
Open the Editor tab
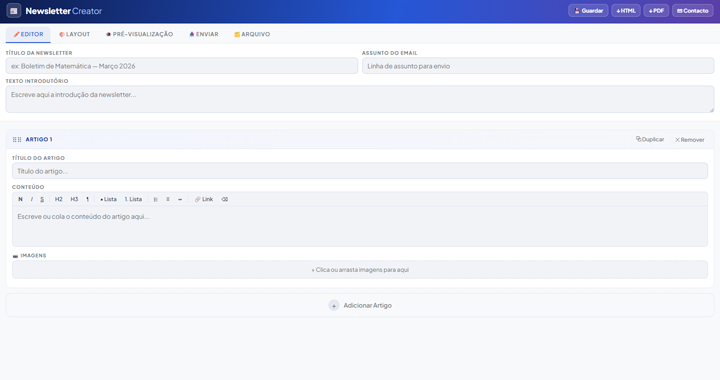(28, 34)
